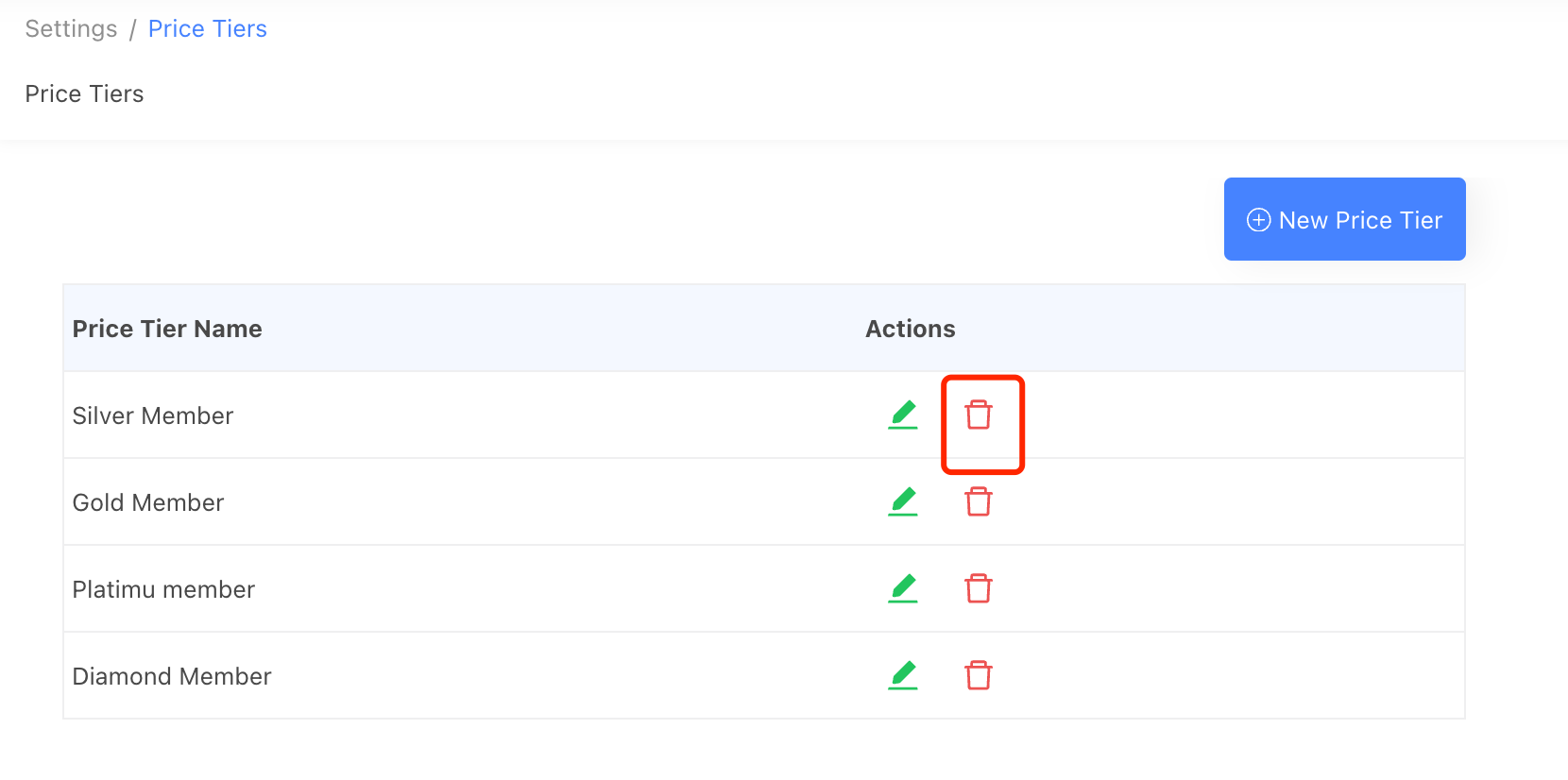Select the Silver Member table row
1568x780 pixels.
click(153, 415)
